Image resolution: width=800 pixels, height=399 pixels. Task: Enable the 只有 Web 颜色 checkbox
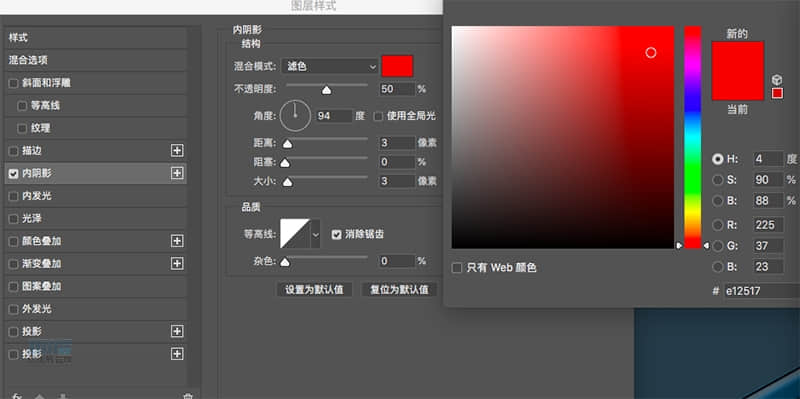click(457, 268)
